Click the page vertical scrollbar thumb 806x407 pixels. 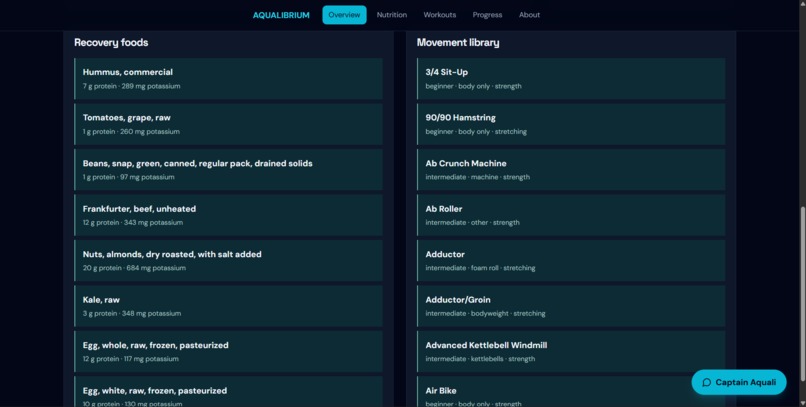(802, 294)
